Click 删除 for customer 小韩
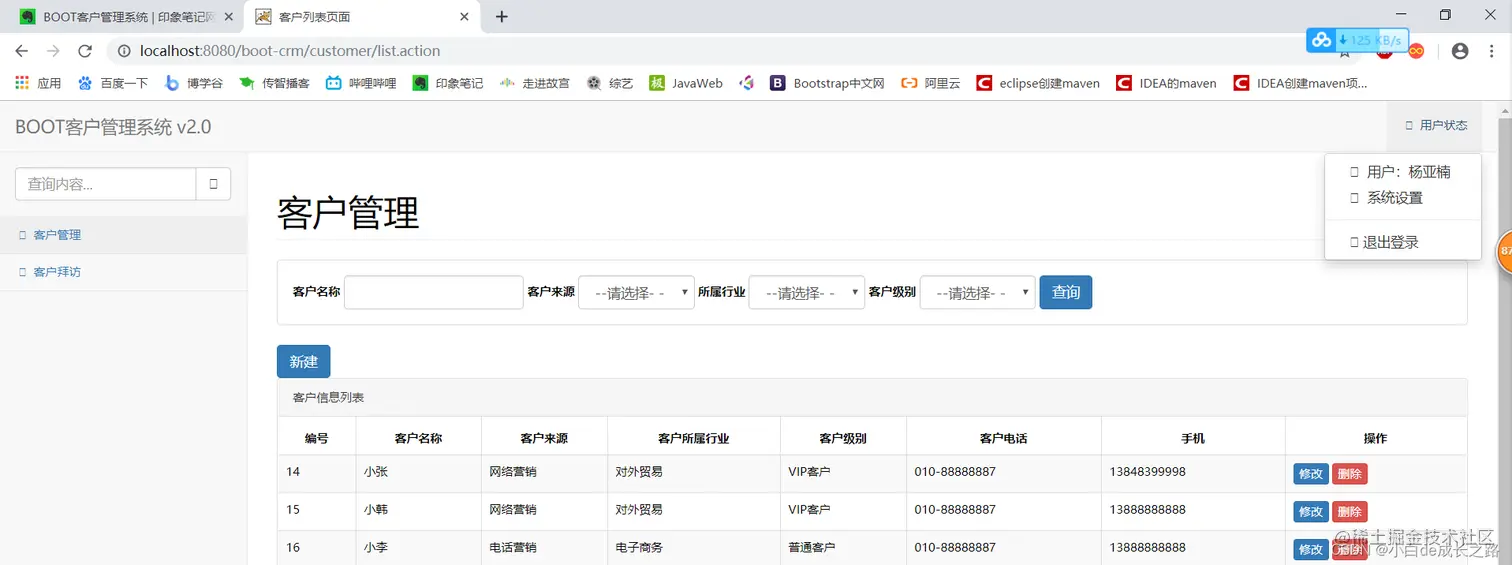Viewport: 1512px width, 565px height. pos(1349,511)
